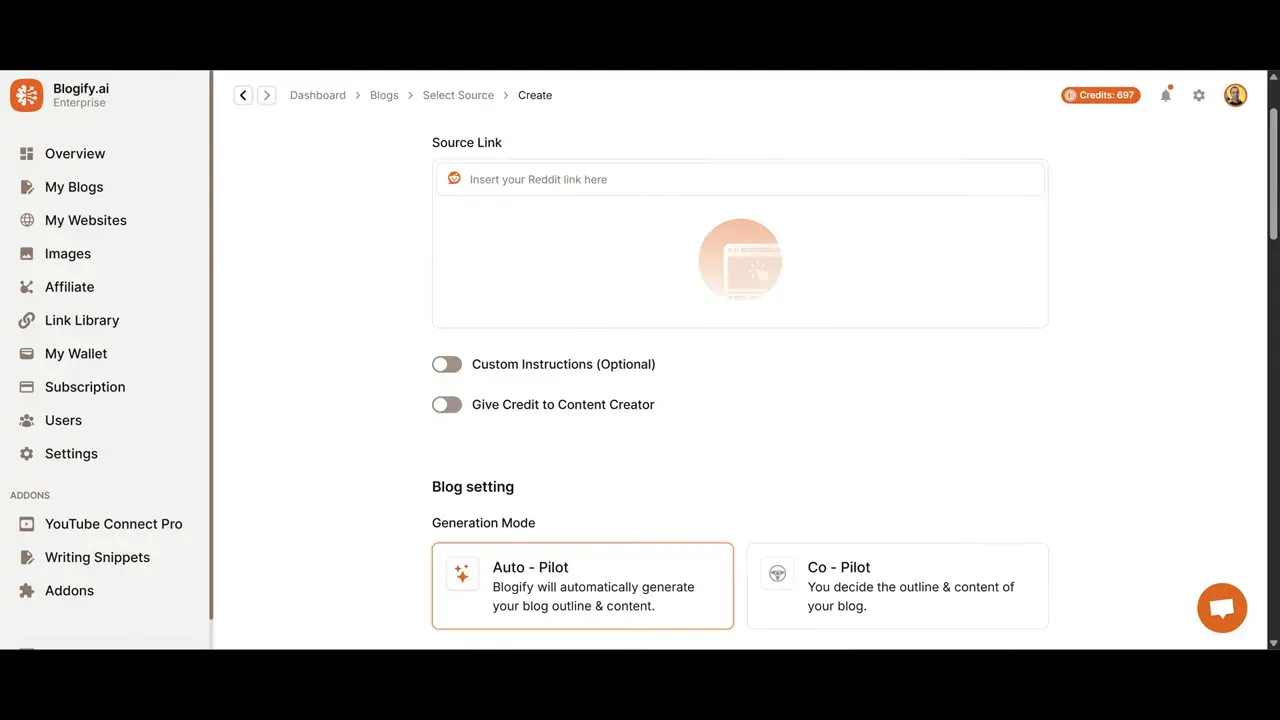The height and width of the screenshot is (720, 1280).
Task: Click the forward navigation chevron
Action: pos(267,95)
